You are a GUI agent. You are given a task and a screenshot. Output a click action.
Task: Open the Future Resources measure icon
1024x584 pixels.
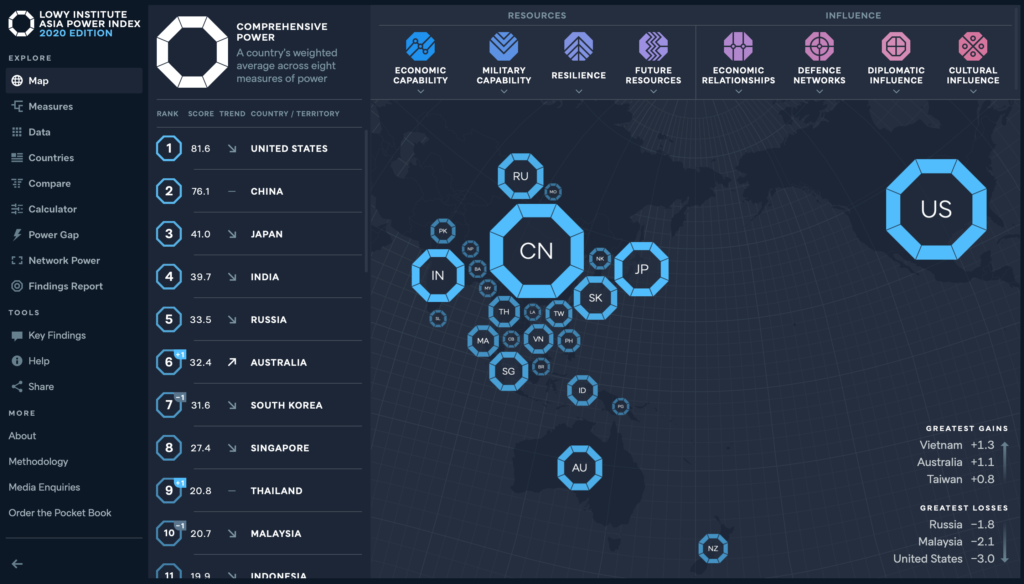[x=653, y=46]
